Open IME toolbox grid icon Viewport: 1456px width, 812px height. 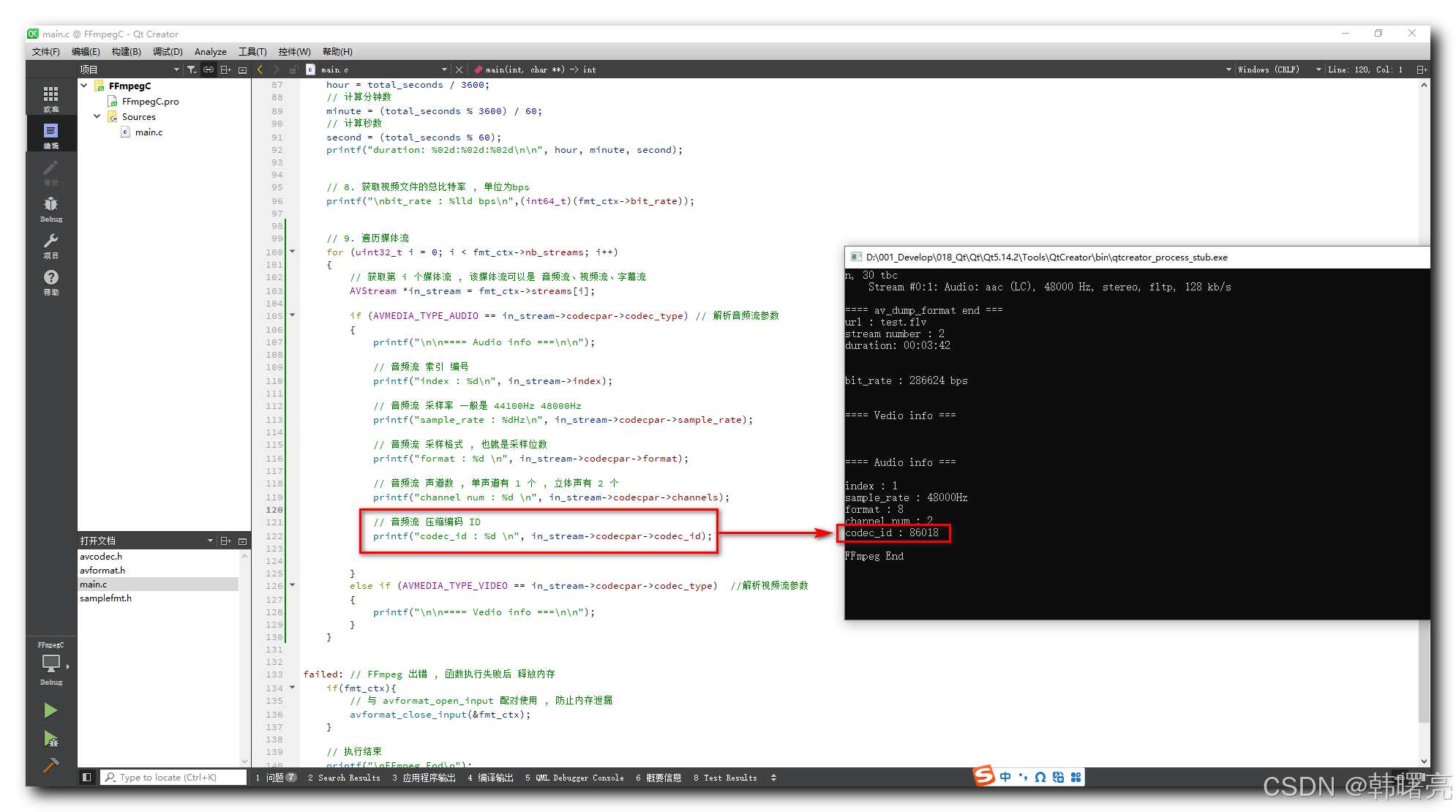[x=1076, y=777]
